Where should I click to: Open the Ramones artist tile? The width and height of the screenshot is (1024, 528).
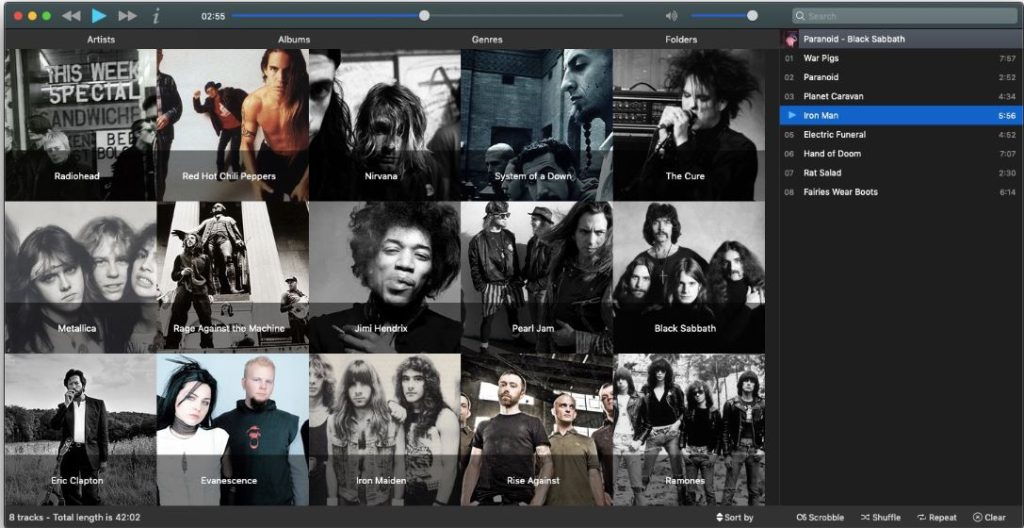click(x=689, y=429)
